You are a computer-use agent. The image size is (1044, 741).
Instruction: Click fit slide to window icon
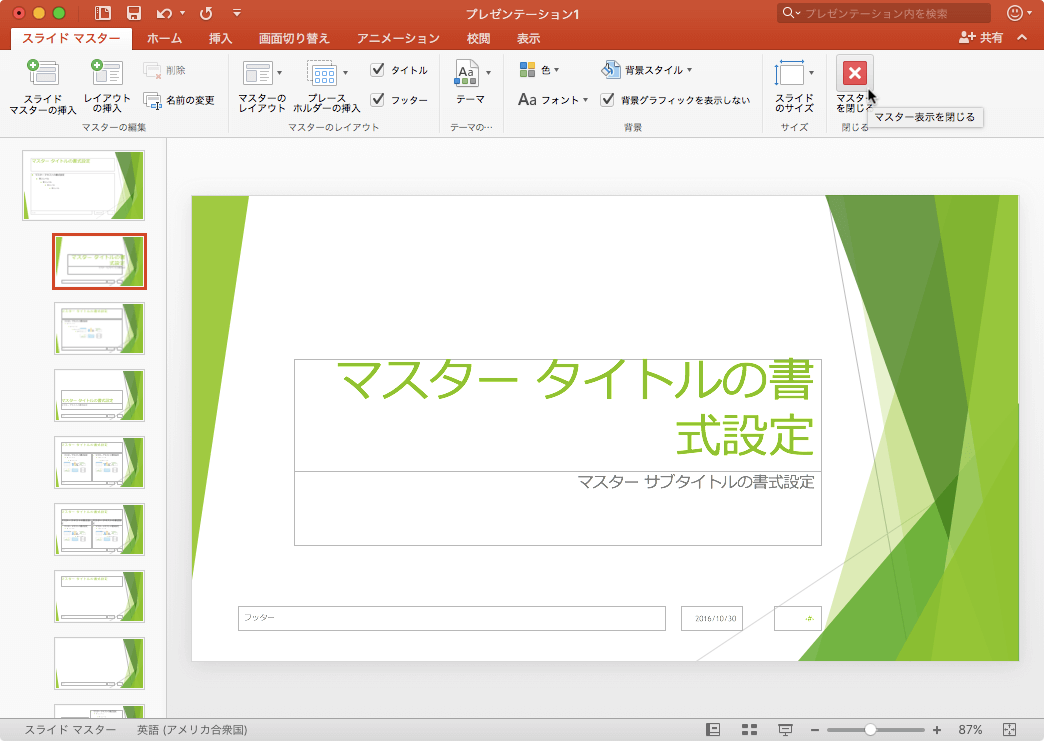1009,730
